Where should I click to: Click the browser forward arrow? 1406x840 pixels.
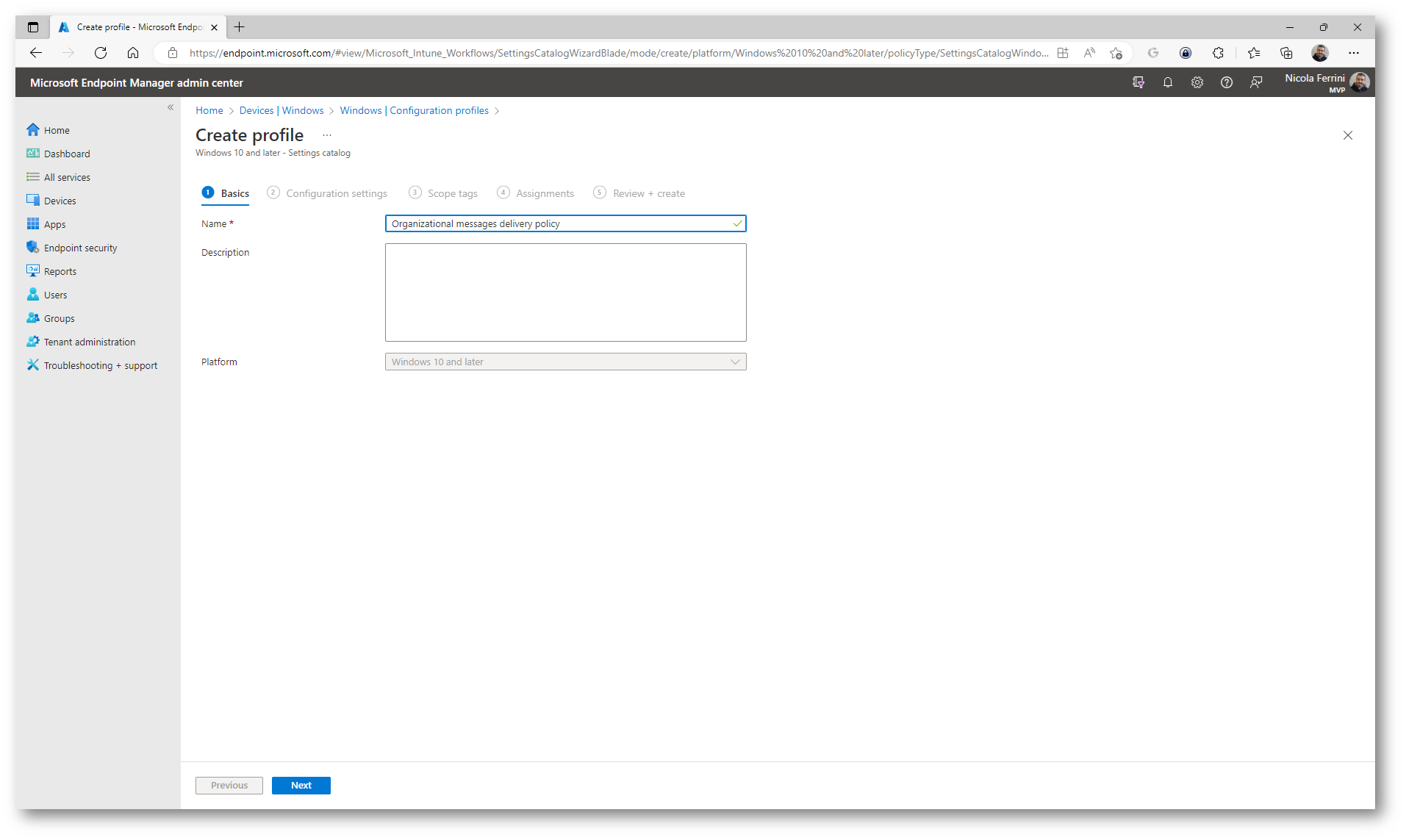68,53
